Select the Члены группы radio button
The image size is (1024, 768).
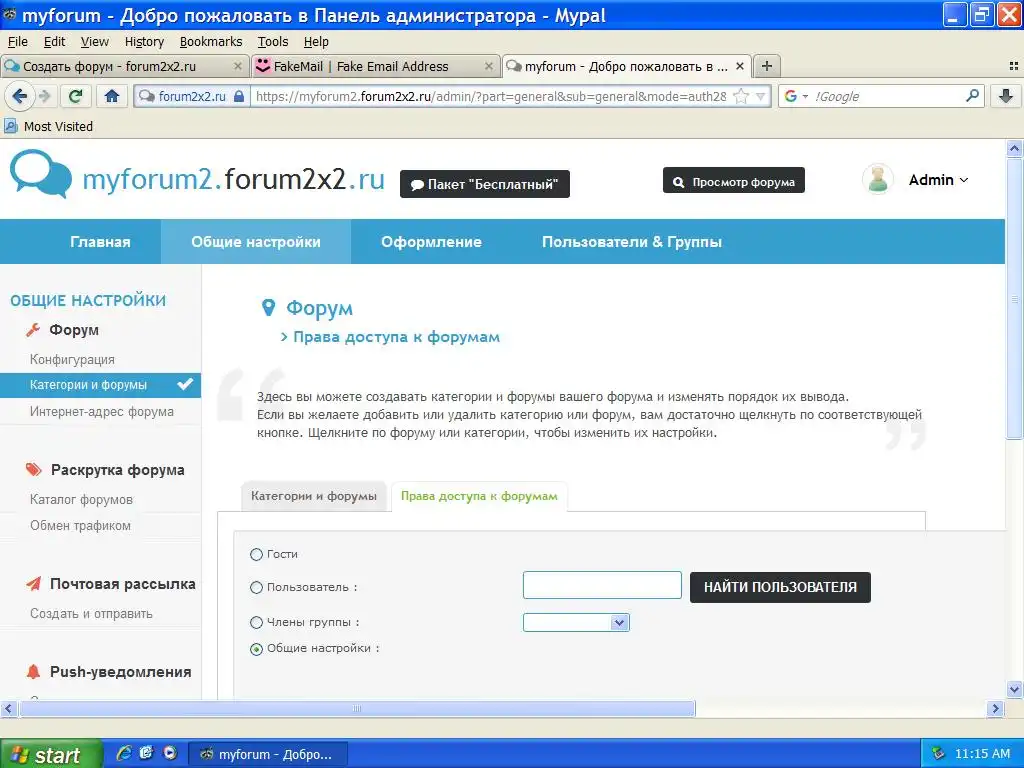[x=256, y=623]
